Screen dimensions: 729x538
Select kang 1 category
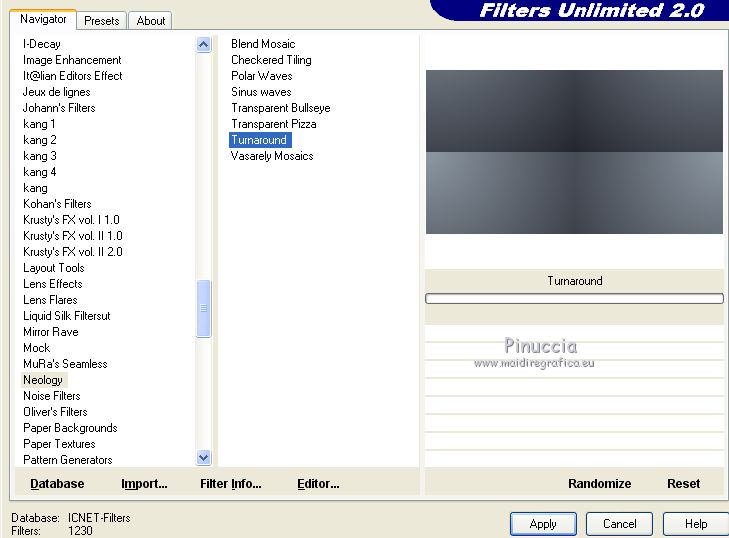39,124
